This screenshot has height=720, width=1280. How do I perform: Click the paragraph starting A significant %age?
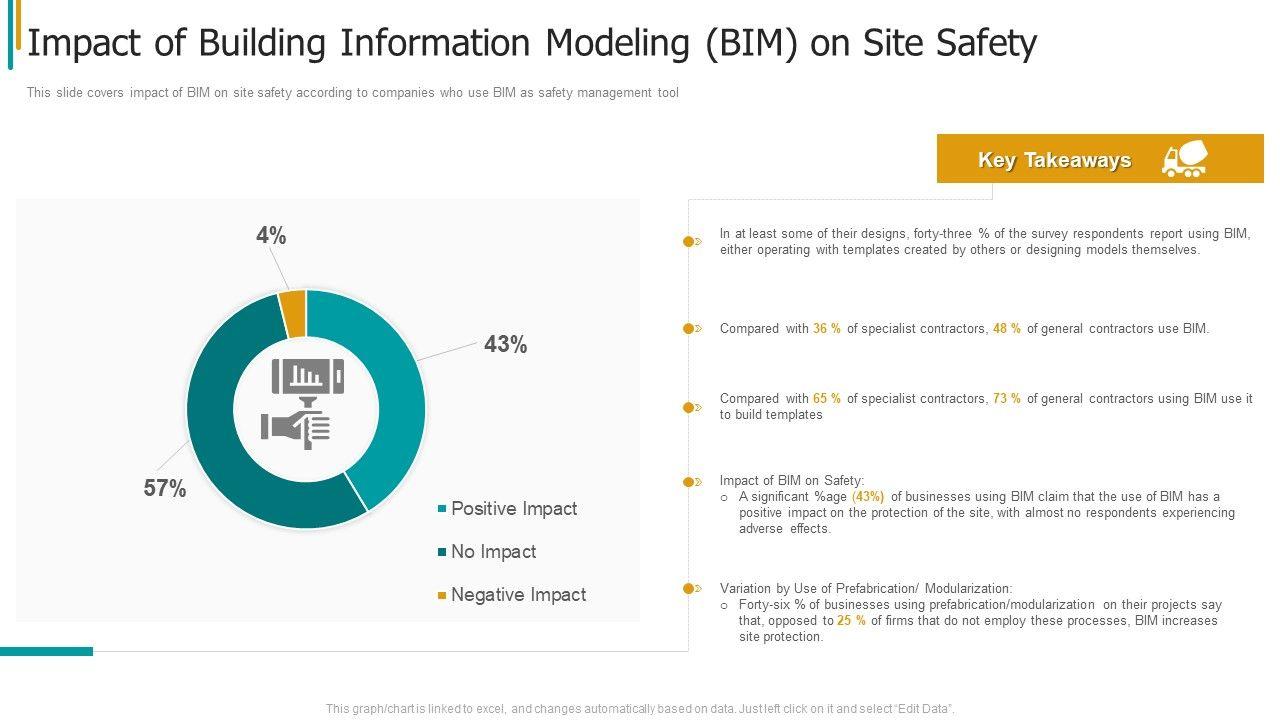pos(987,513)
